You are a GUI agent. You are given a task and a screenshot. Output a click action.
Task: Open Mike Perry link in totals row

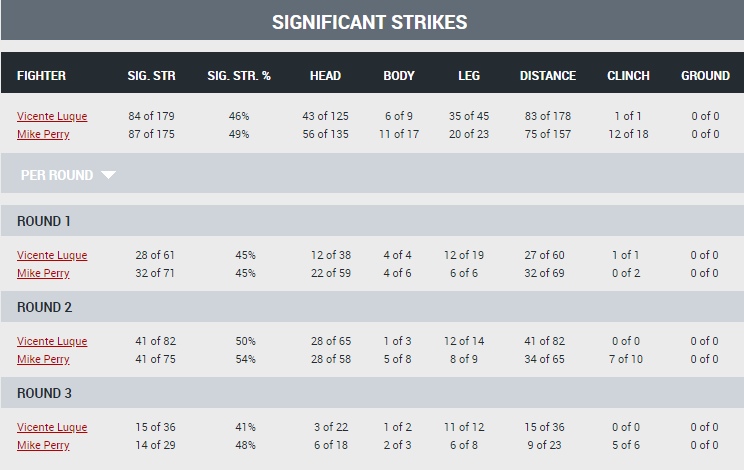[x=43, y=134]
